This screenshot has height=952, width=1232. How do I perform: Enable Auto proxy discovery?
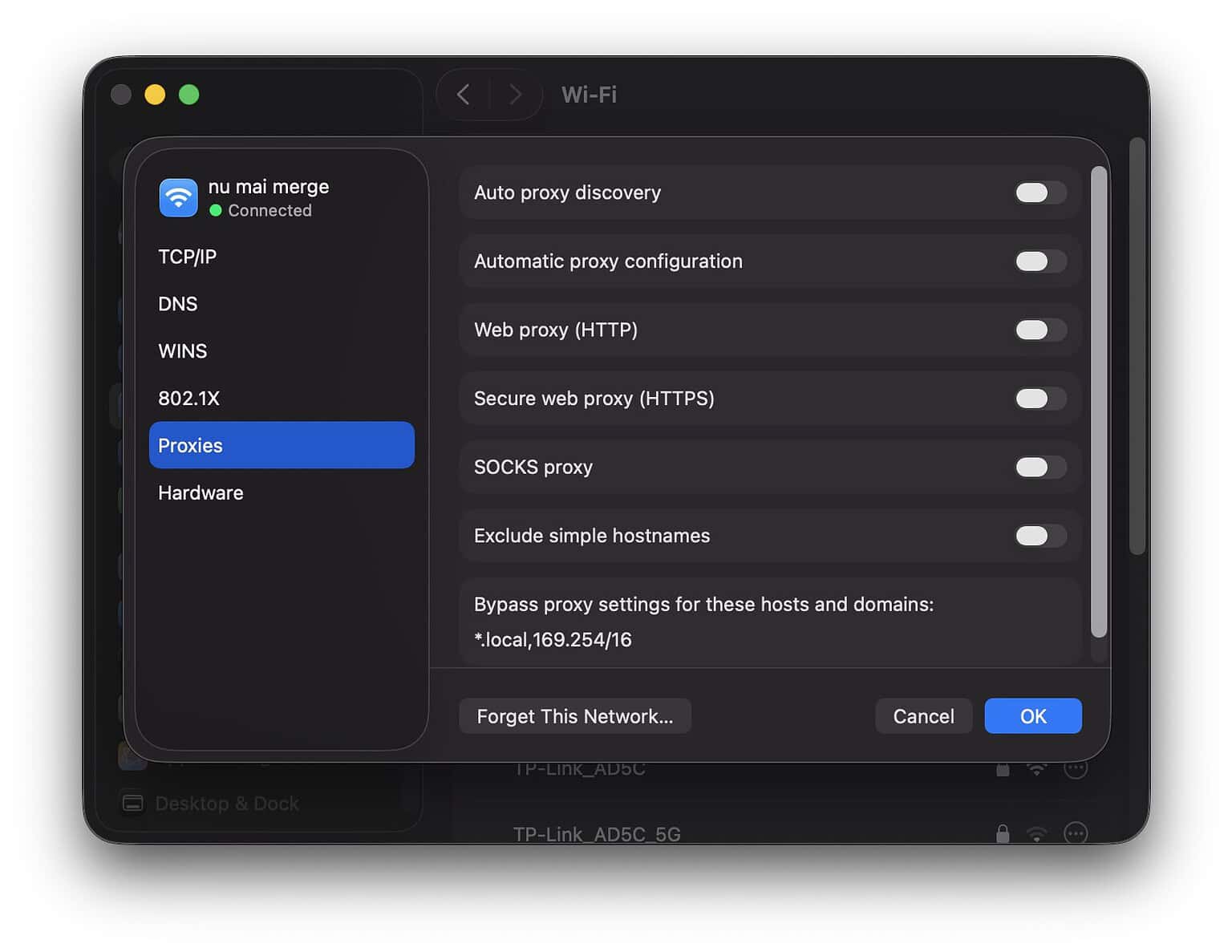pos(1039,192)
